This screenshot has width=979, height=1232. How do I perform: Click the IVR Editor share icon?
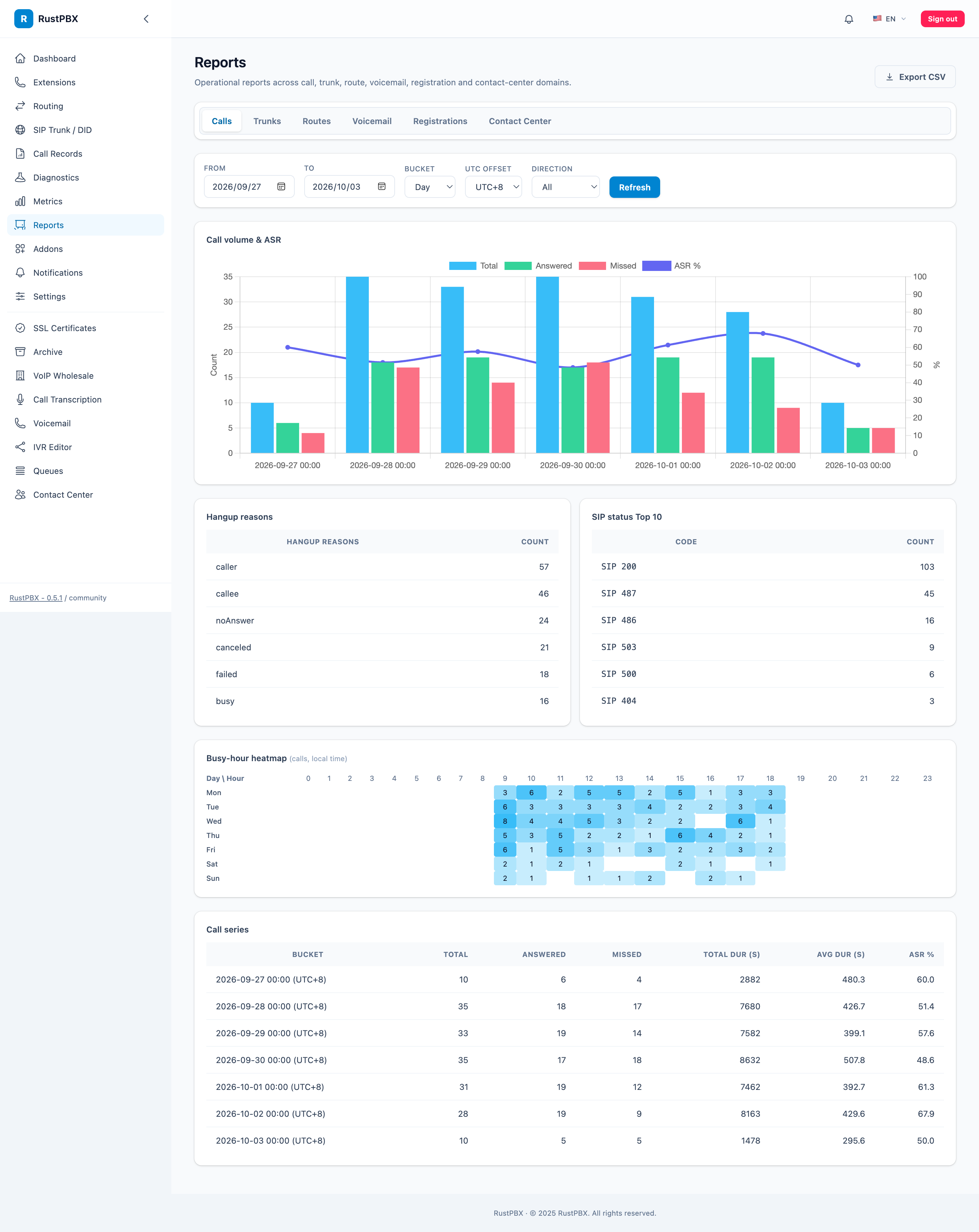point(20,447)
